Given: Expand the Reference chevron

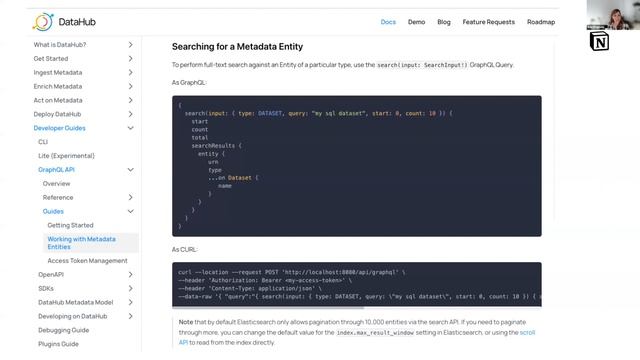Looking at the screenshot, I should (x=130, y=197).
